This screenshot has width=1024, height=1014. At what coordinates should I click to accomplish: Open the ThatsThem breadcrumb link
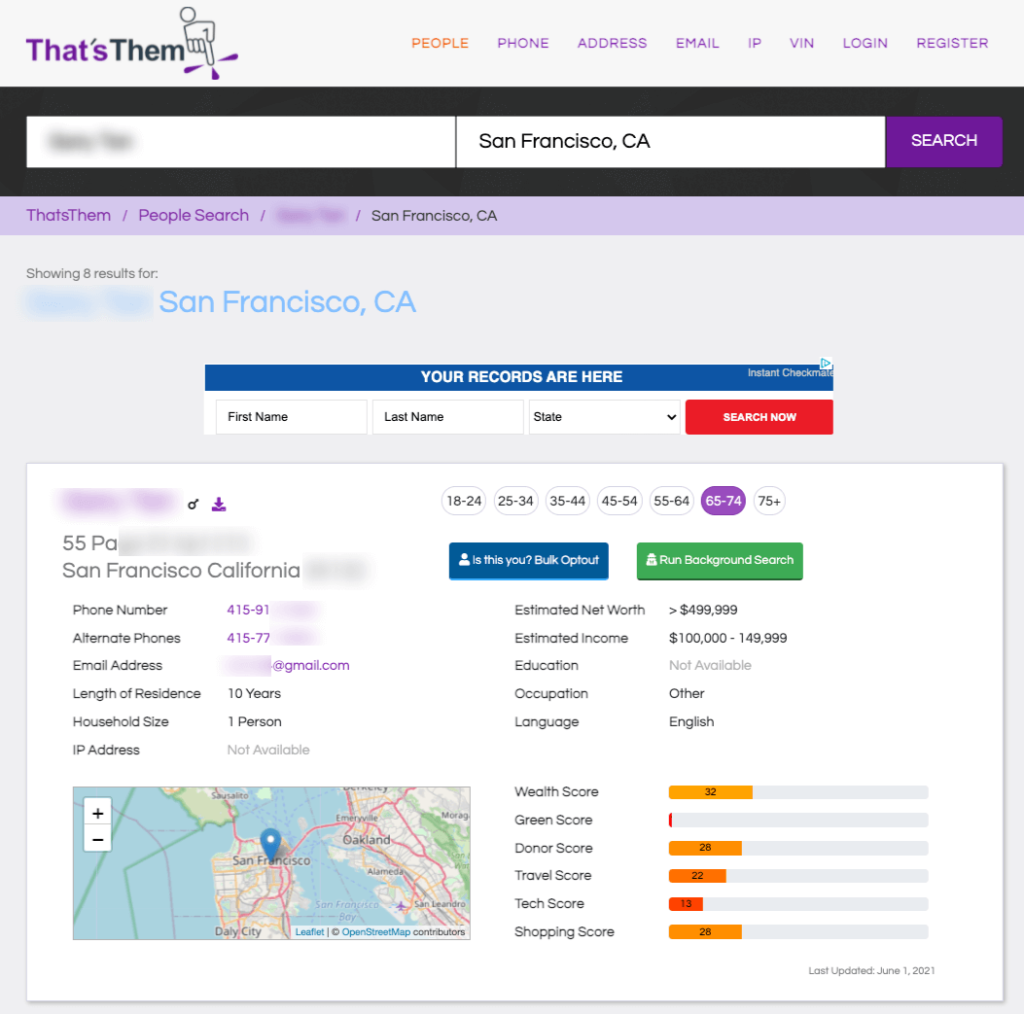(x=69, y=215)
